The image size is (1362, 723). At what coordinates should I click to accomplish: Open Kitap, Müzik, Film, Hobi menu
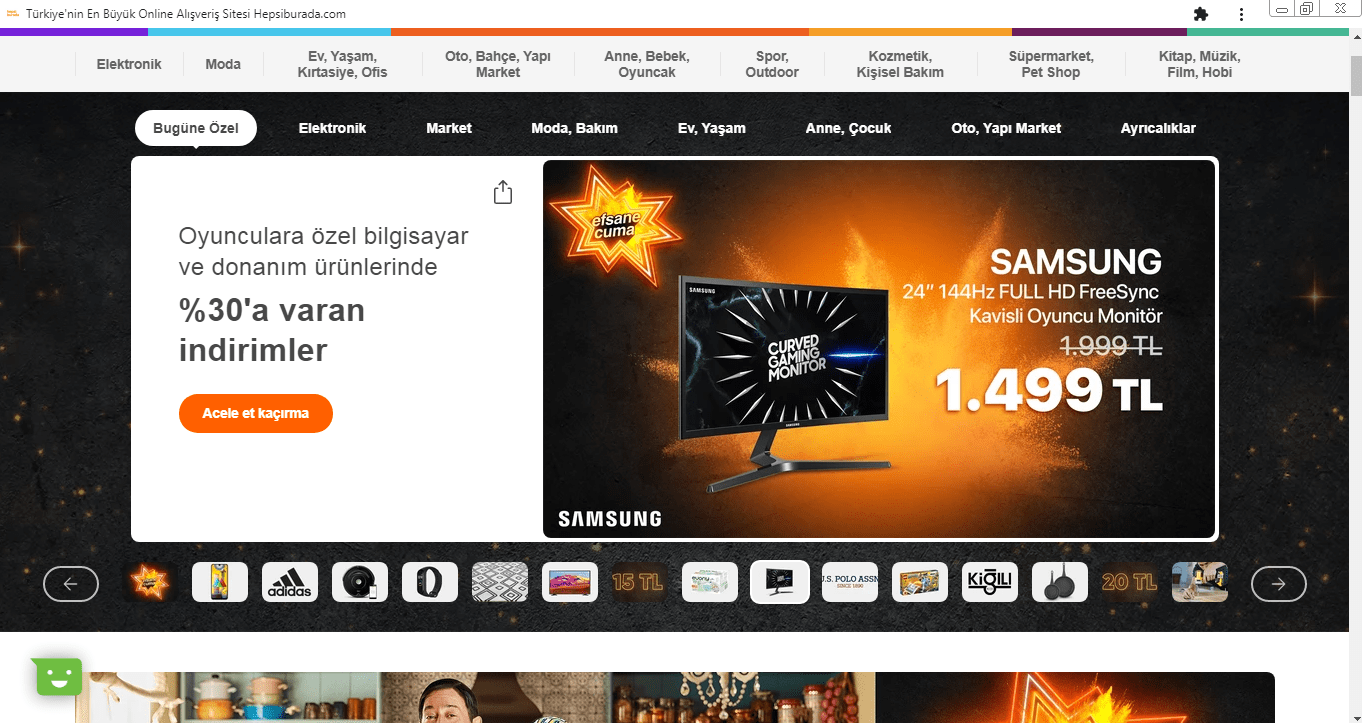tap(1199, 64)
